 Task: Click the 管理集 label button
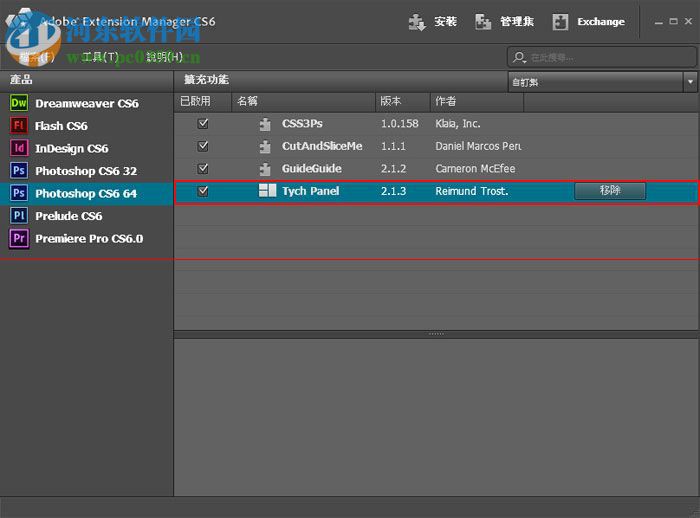(x=517, y=21)
